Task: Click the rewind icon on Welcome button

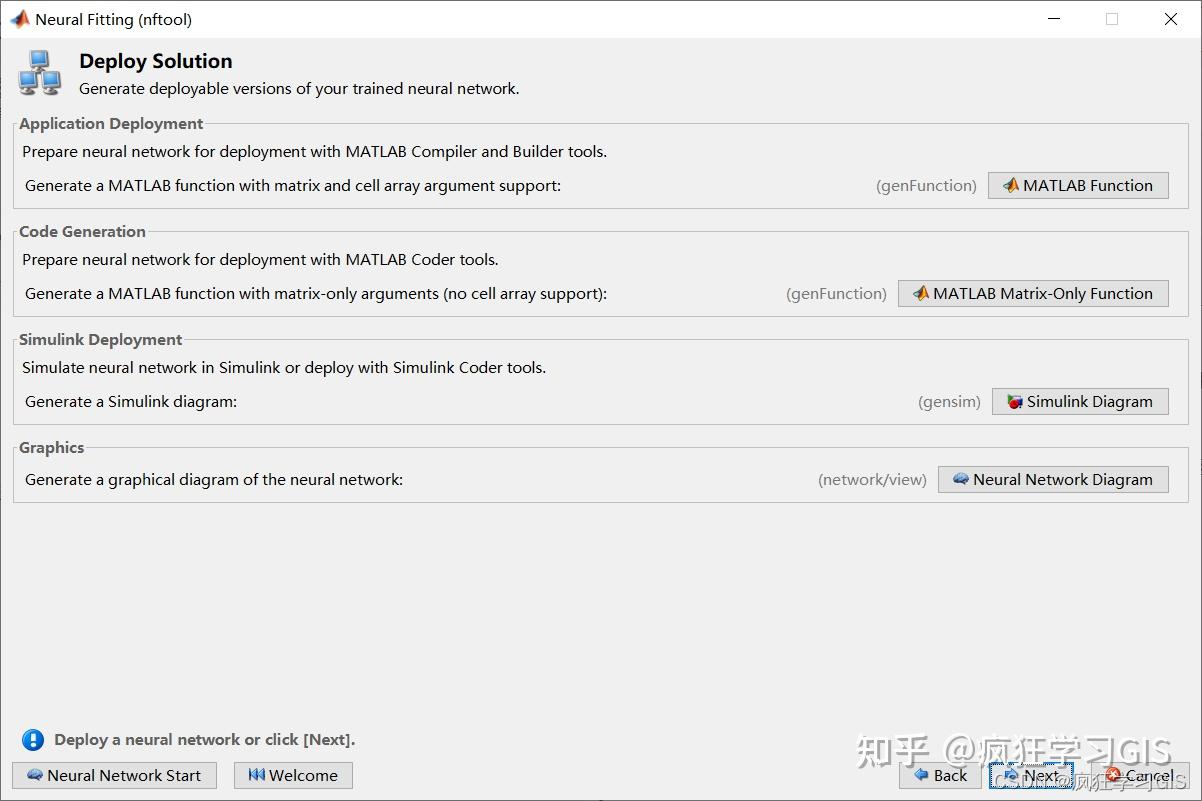Action: 257,775
